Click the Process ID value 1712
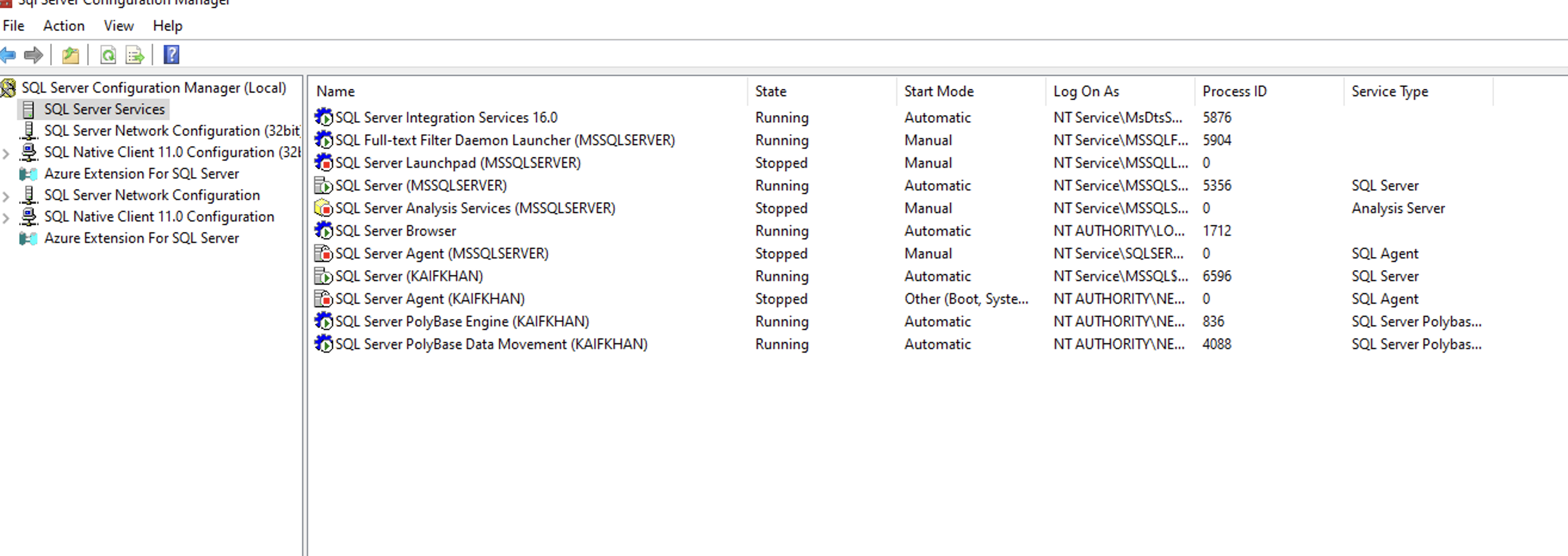Viewport: 1568px width, 556px height. coord(1217,230)
